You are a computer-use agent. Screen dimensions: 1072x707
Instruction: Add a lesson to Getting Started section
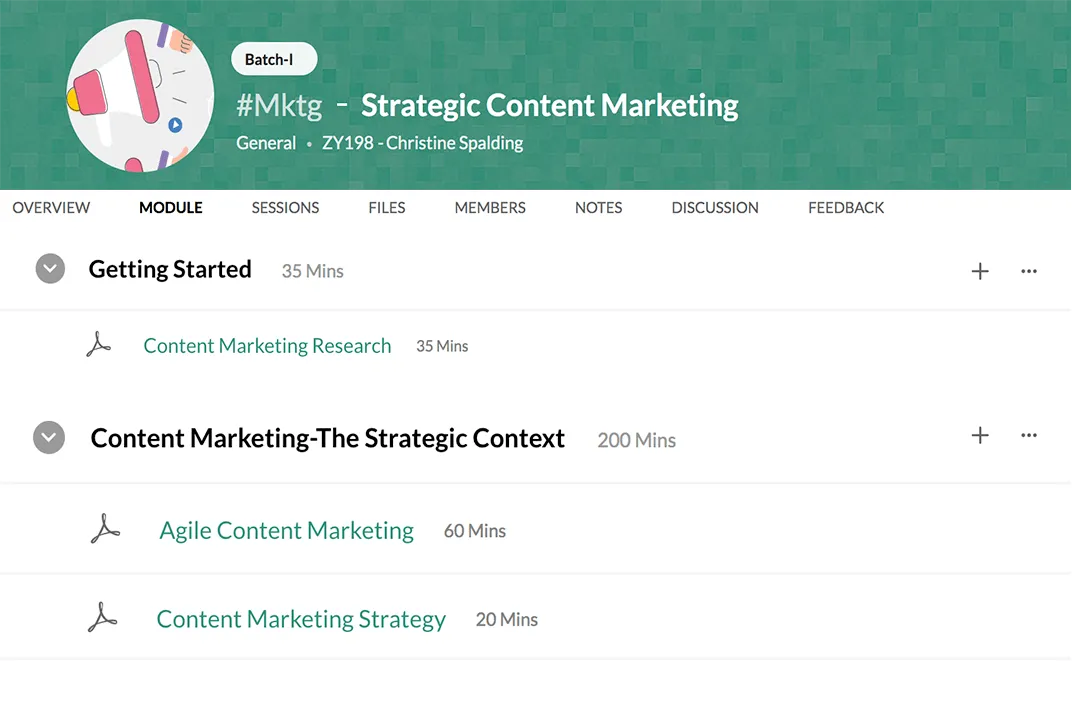pyautogui.click(x=980, y=271)
